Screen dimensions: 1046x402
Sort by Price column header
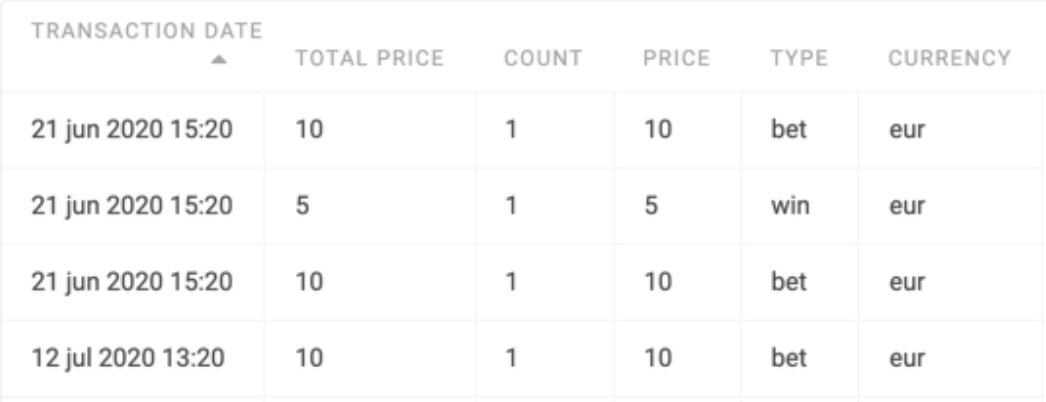click(x=676, y=59)
